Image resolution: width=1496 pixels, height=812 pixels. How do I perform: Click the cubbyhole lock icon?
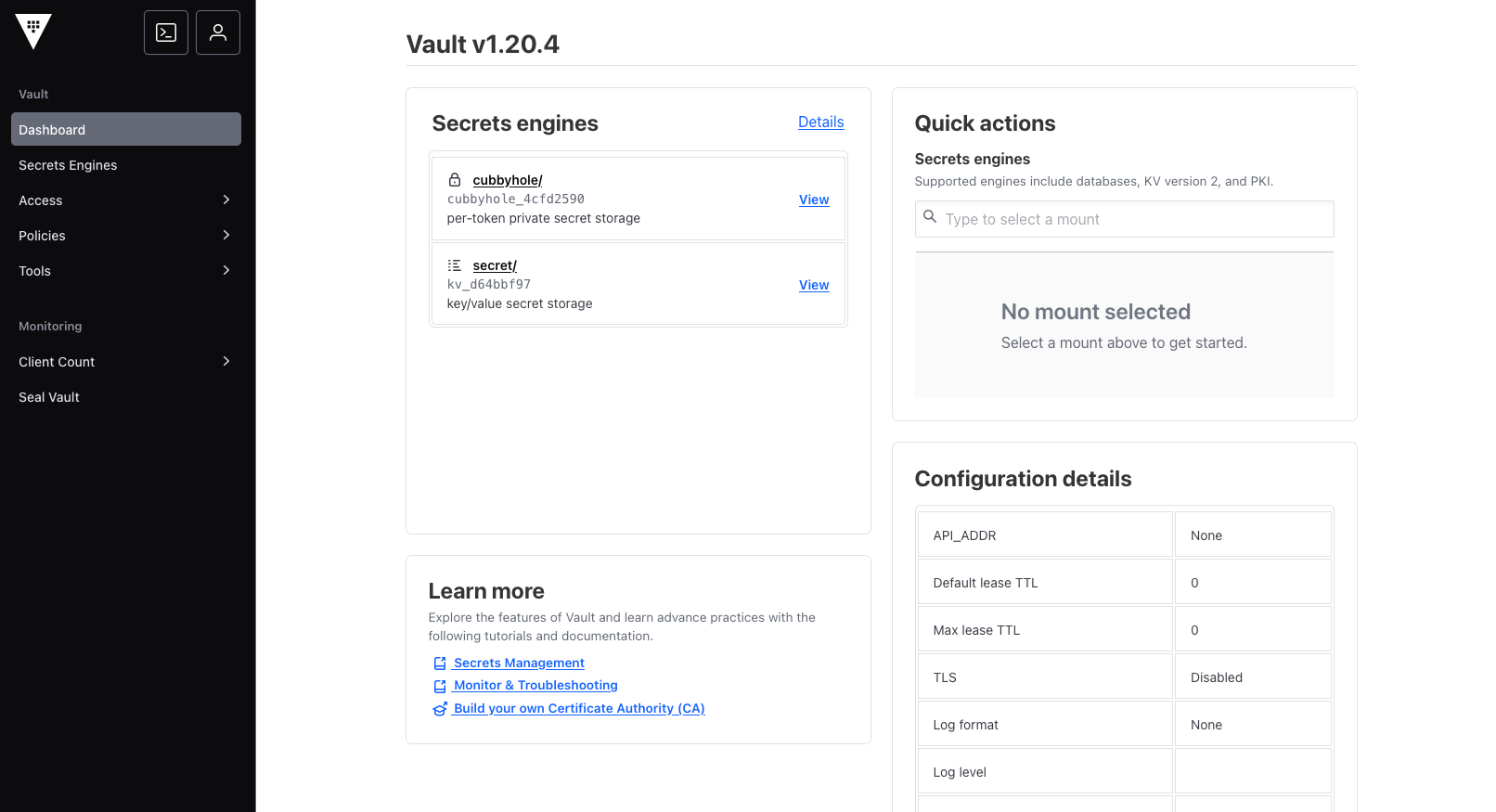tap(455, 180)
